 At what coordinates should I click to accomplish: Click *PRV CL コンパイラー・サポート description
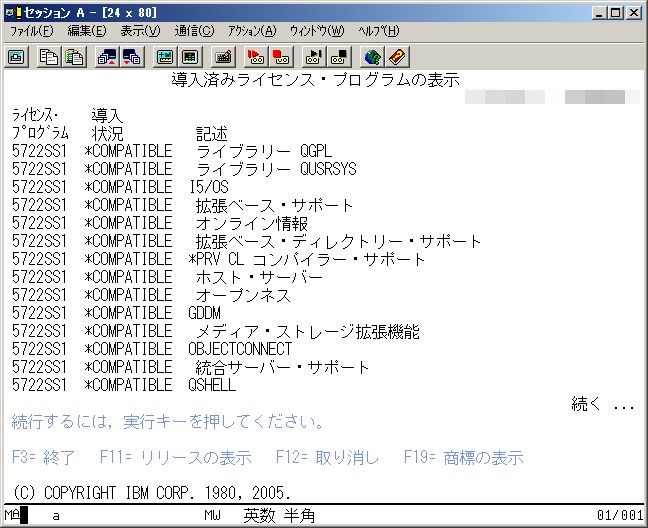tap(306, 259)
